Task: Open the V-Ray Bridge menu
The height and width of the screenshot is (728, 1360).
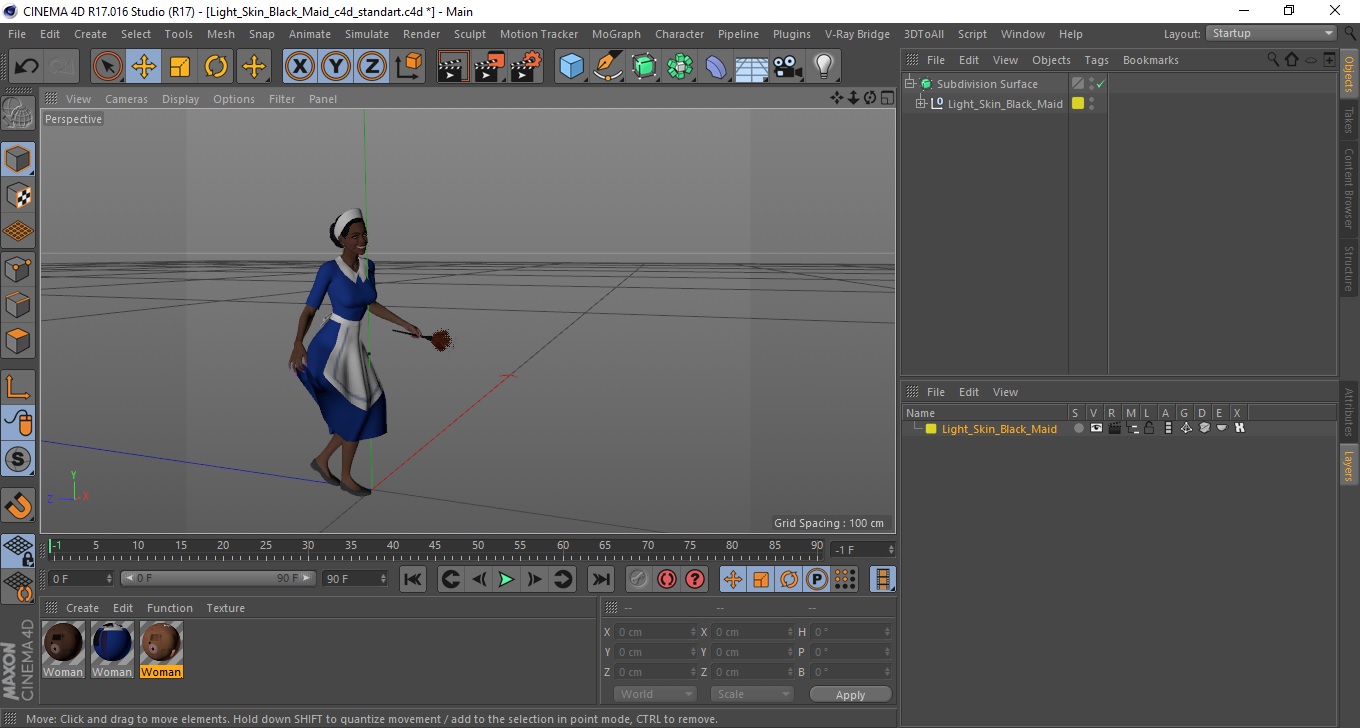Action: point(857,34)
